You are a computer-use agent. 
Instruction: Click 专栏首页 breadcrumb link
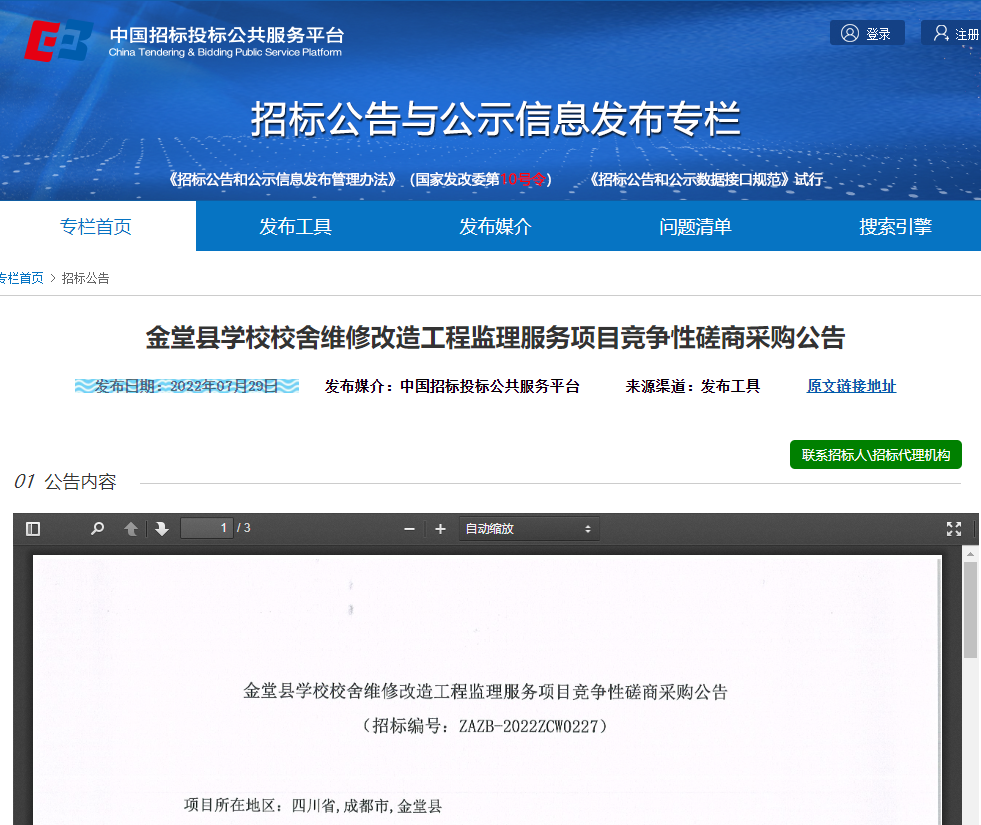tap(21, 278)
